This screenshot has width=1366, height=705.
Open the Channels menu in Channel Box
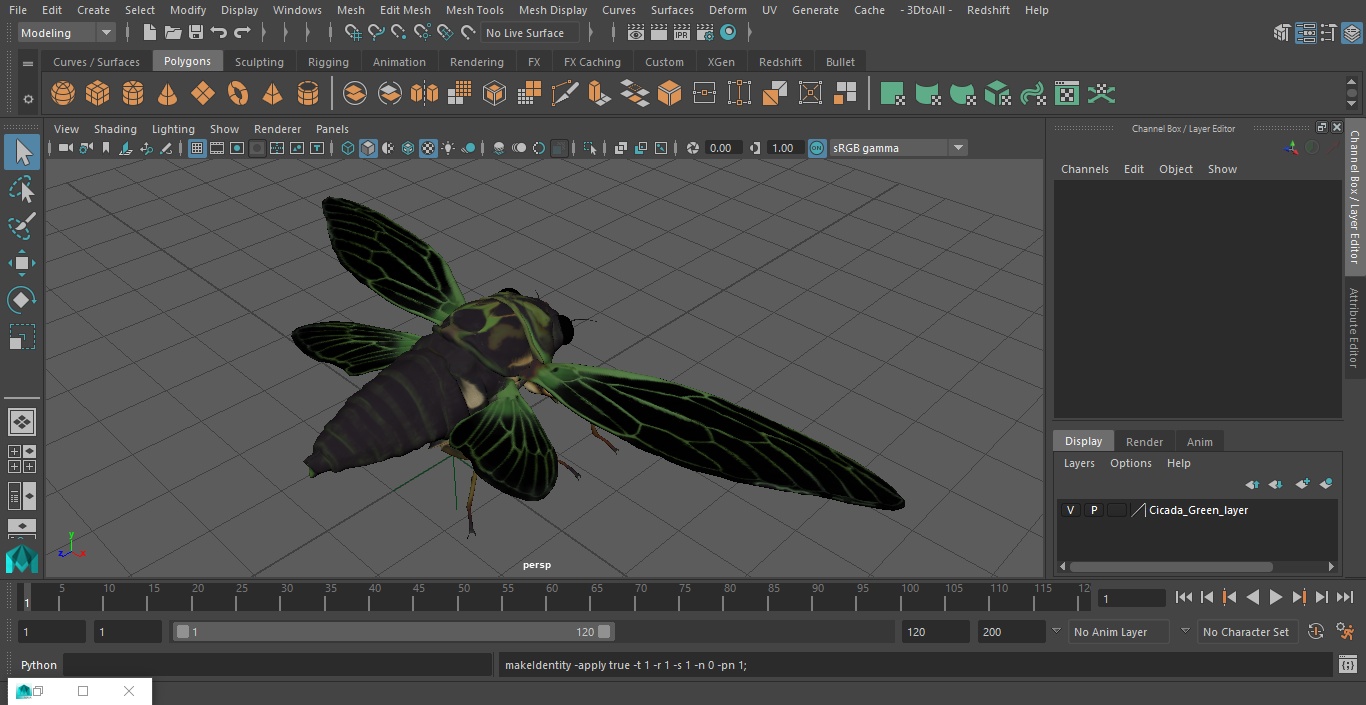click(1085, 169)
